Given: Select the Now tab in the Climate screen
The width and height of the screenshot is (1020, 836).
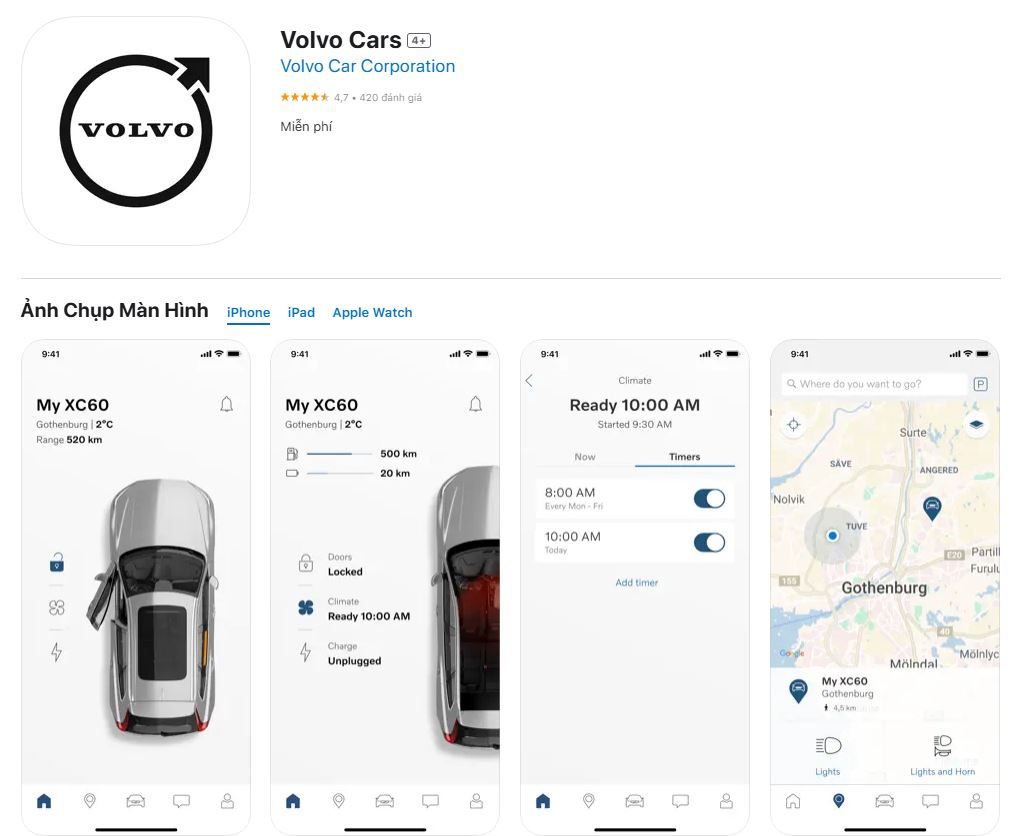Looking at the screenshot, I should click(585, 457).
